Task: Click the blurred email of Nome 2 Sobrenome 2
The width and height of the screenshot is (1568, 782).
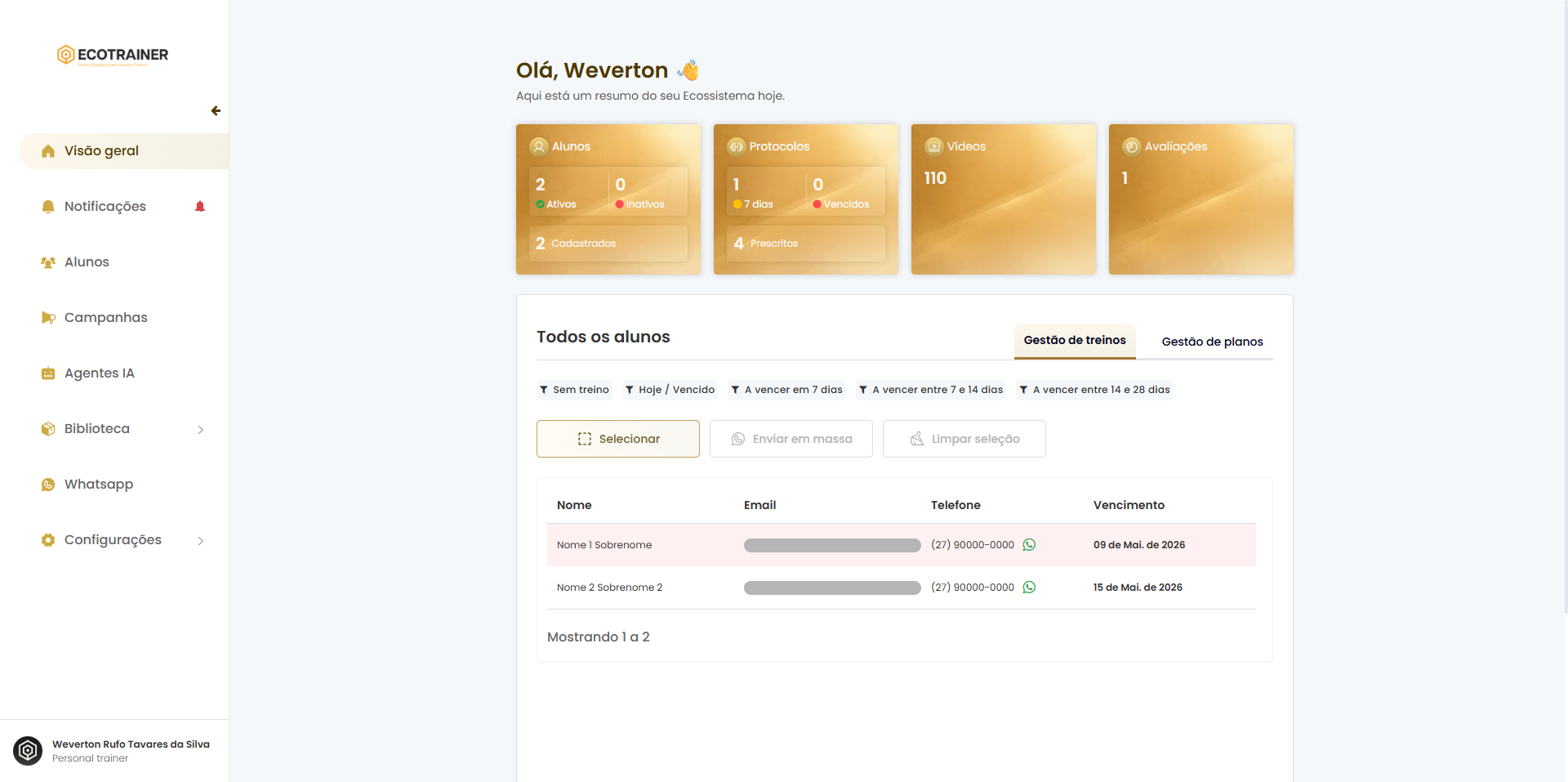Action: point(832,588)
